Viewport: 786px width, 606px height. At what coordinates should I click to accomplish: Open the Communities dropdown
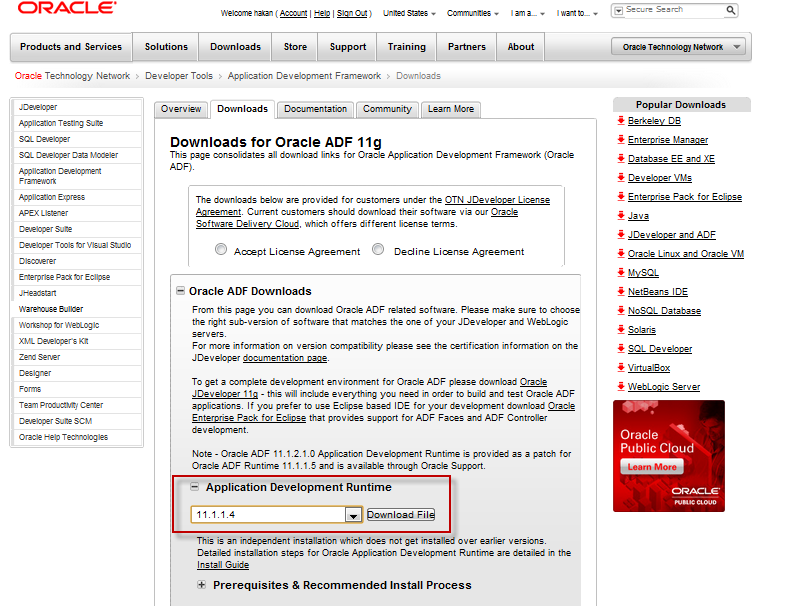point(473,14)
